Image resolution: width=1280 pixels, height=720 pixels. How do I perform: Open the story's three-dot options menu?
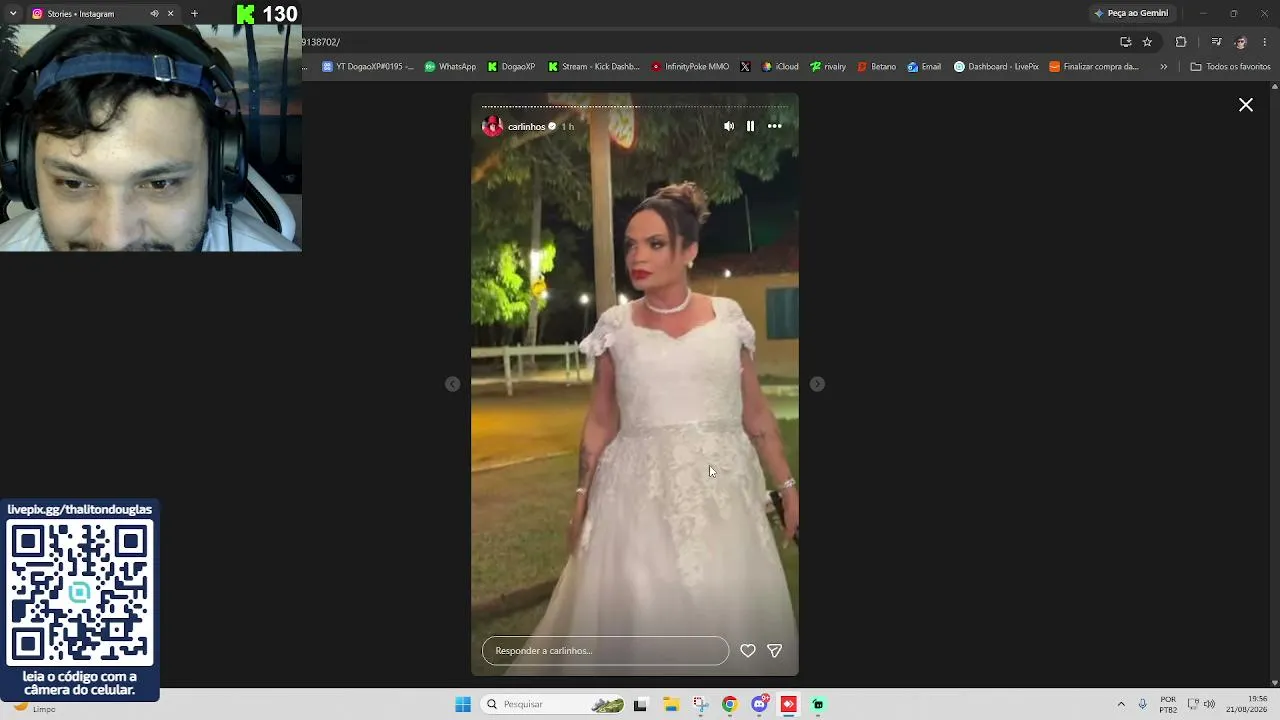775,126
